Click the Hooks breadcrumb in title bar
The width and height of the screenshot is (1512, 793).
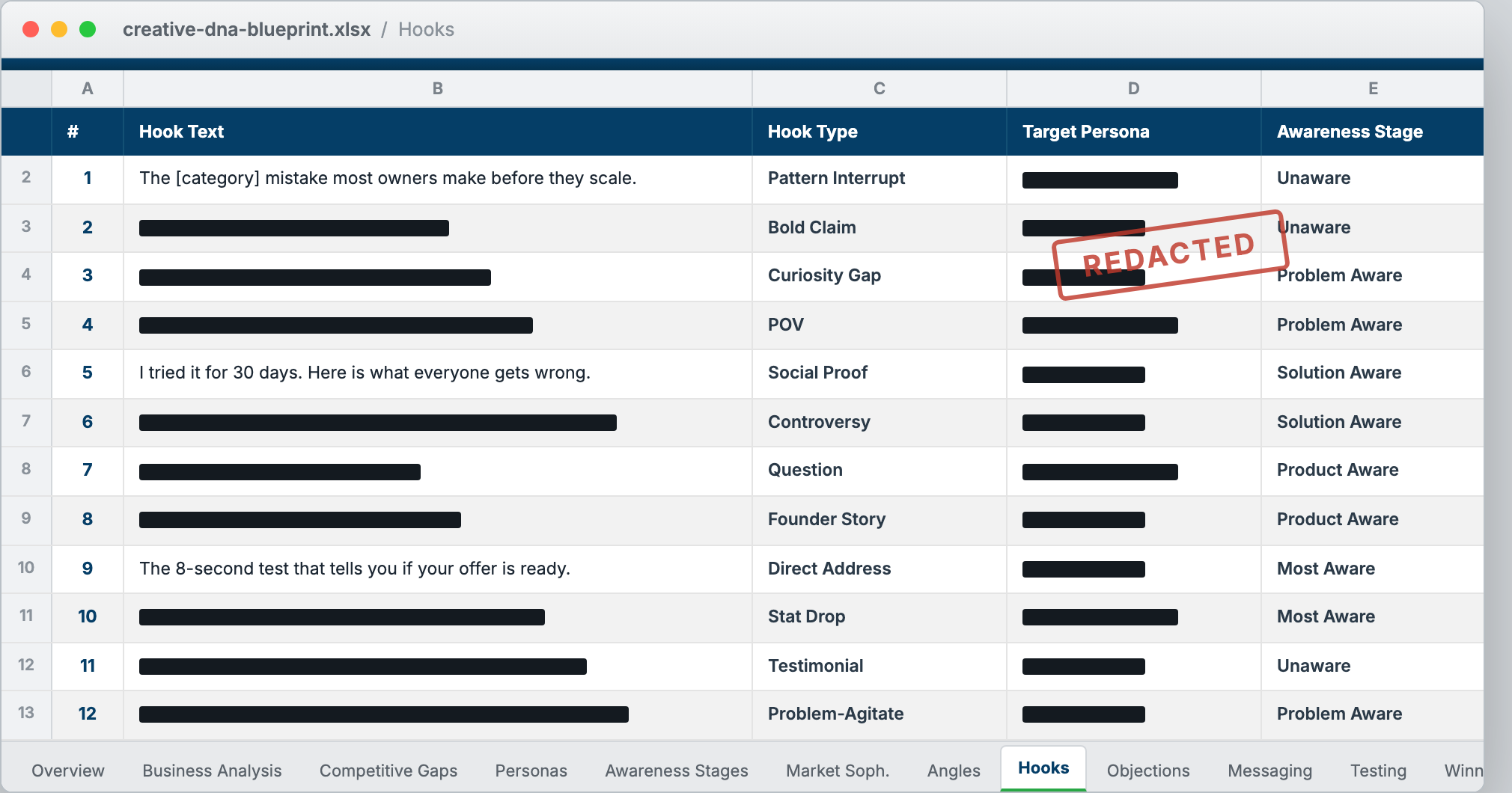pos(426,29)
